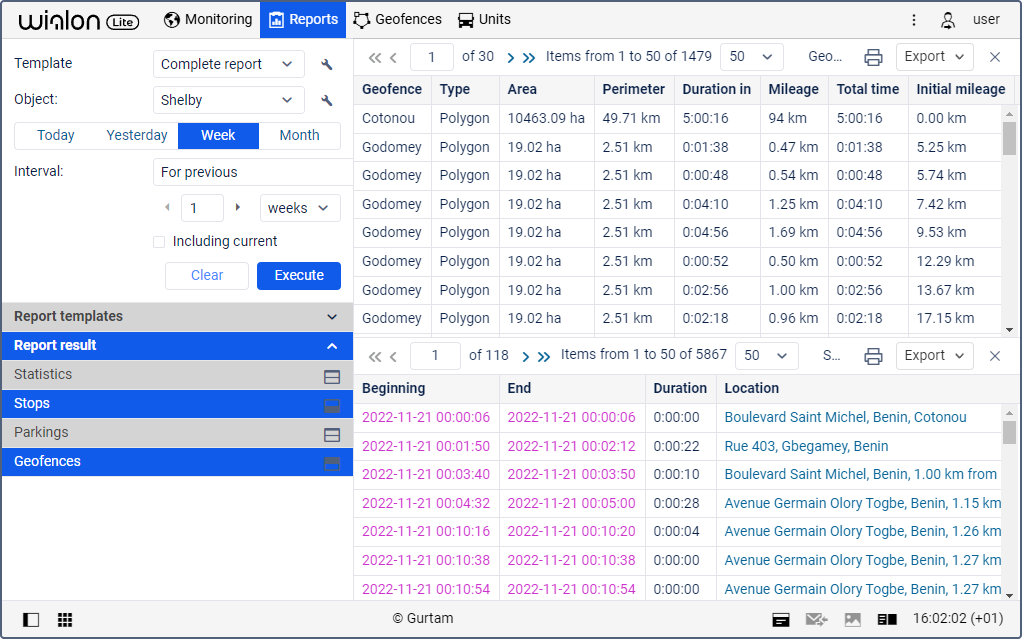The width and height of the screenshot is (1022, 639).
Task: Click the Clear button
Action: [x=207, y=276]
